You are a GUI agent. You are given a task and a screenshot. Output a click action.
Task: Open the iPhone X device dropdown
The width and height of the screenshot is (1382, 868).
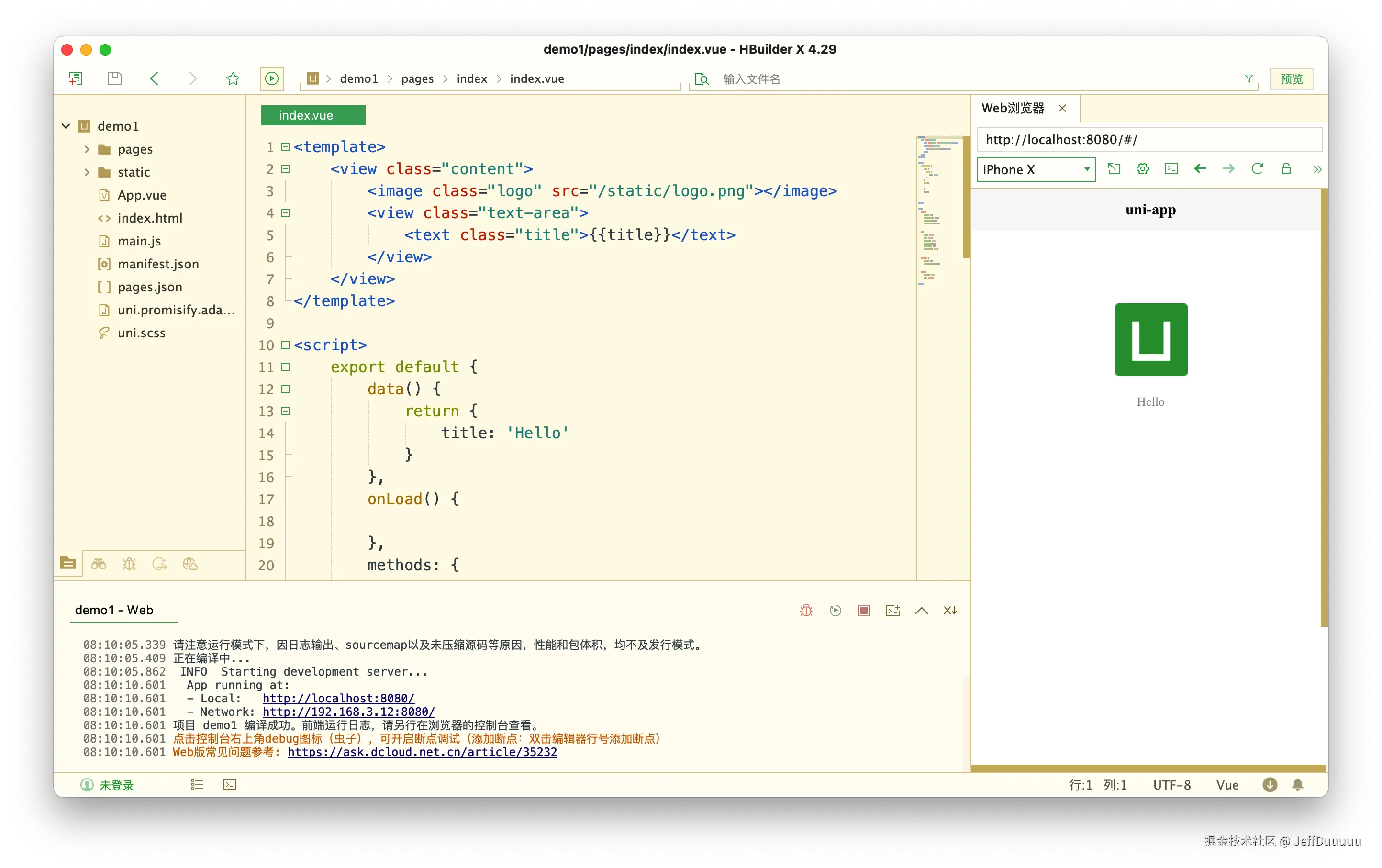1036,169
